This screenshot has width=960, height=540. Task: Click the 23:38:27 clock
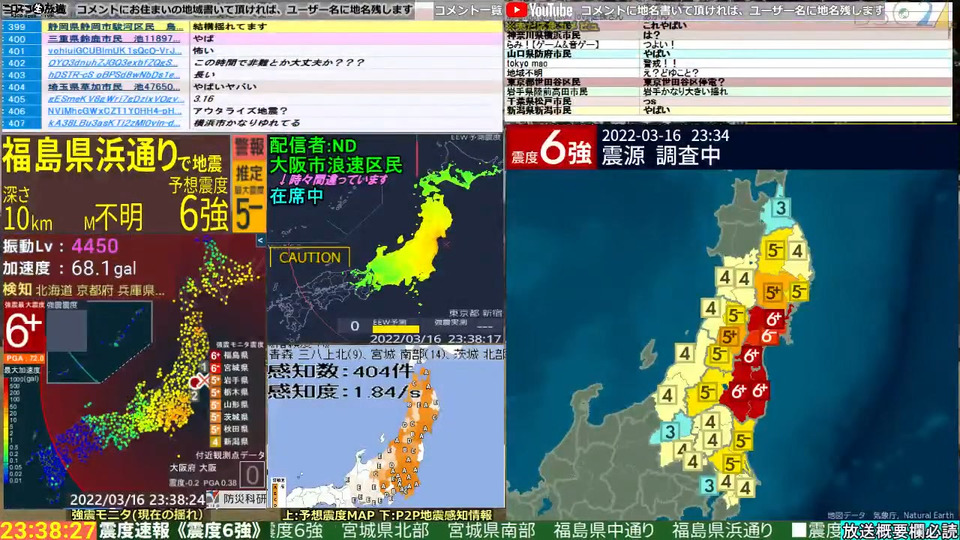48,530
